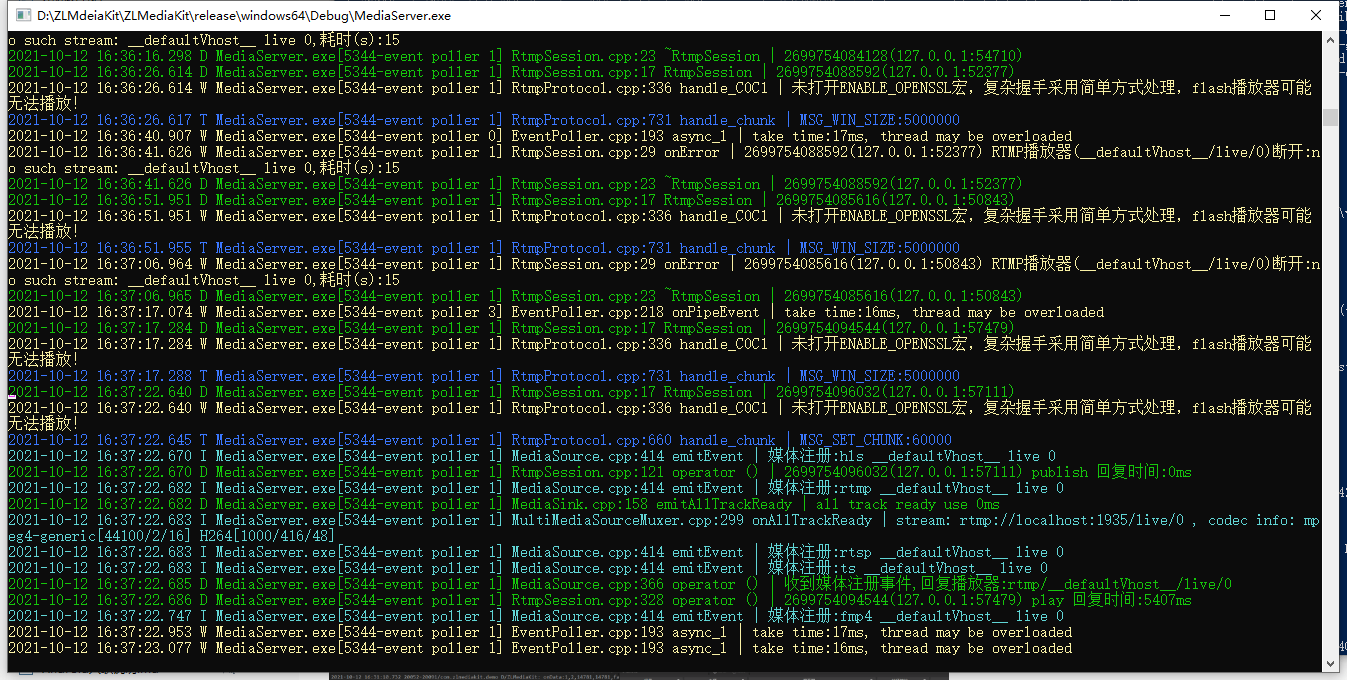Click the all track ready use 0ms line
1347x680 pixels.
pyautogui.click(x=504, y=504)
